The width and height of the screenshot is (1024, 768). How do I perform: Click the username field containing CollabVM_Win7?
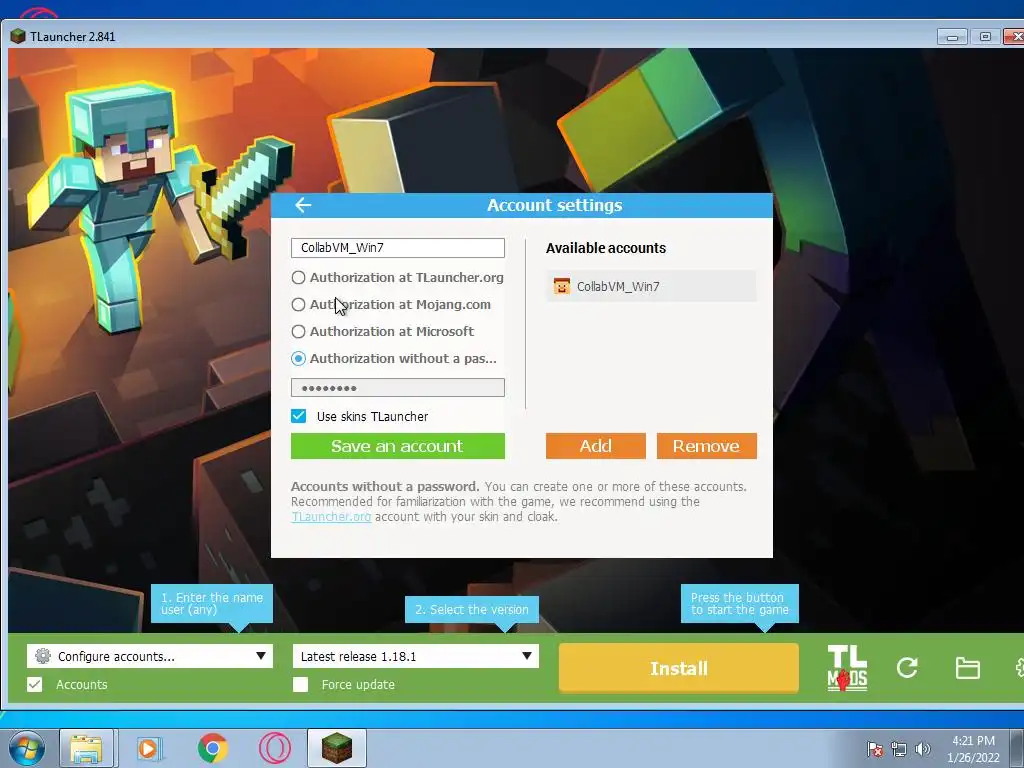tap(398, 248)
